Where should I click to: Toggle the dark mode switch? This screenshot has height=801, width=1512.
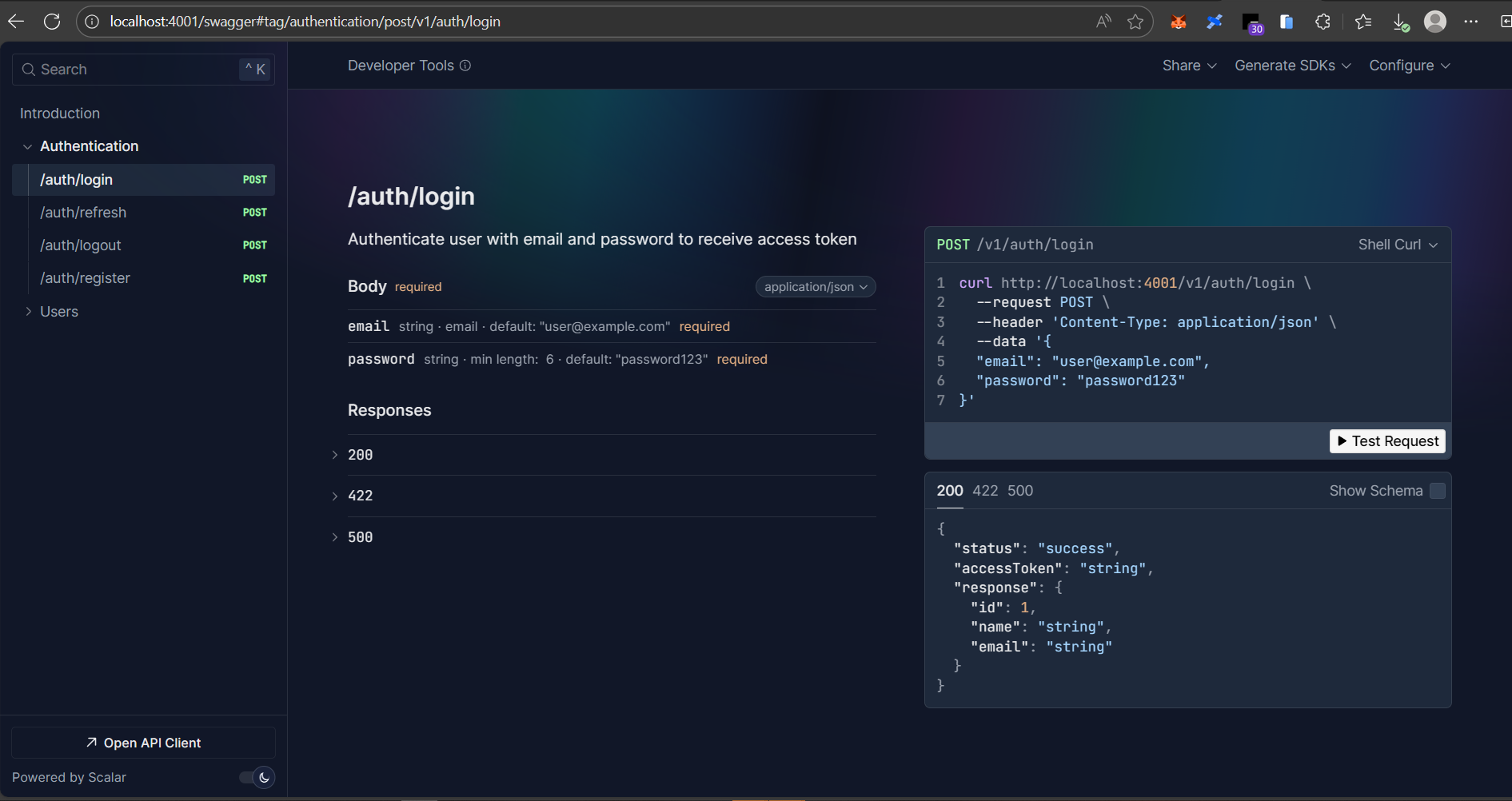pyautogui.click(x=257, y=777)
